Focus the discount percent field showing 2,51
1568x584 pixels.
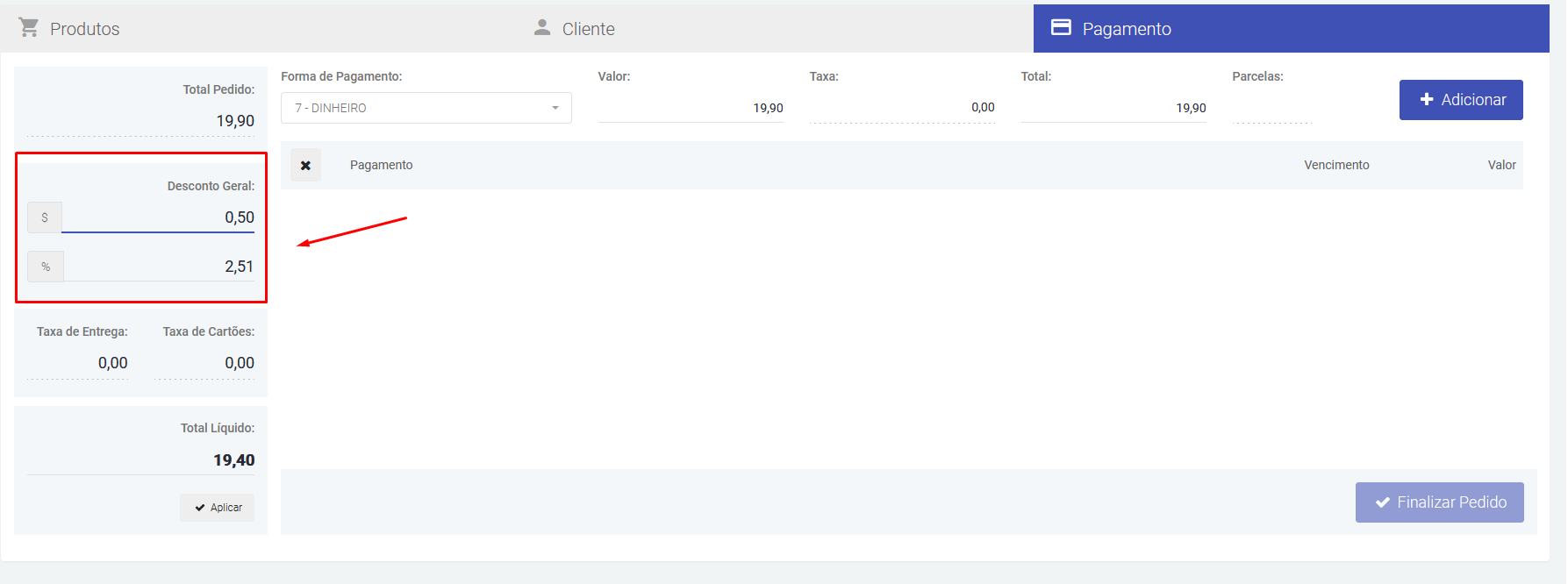[159, 267]
